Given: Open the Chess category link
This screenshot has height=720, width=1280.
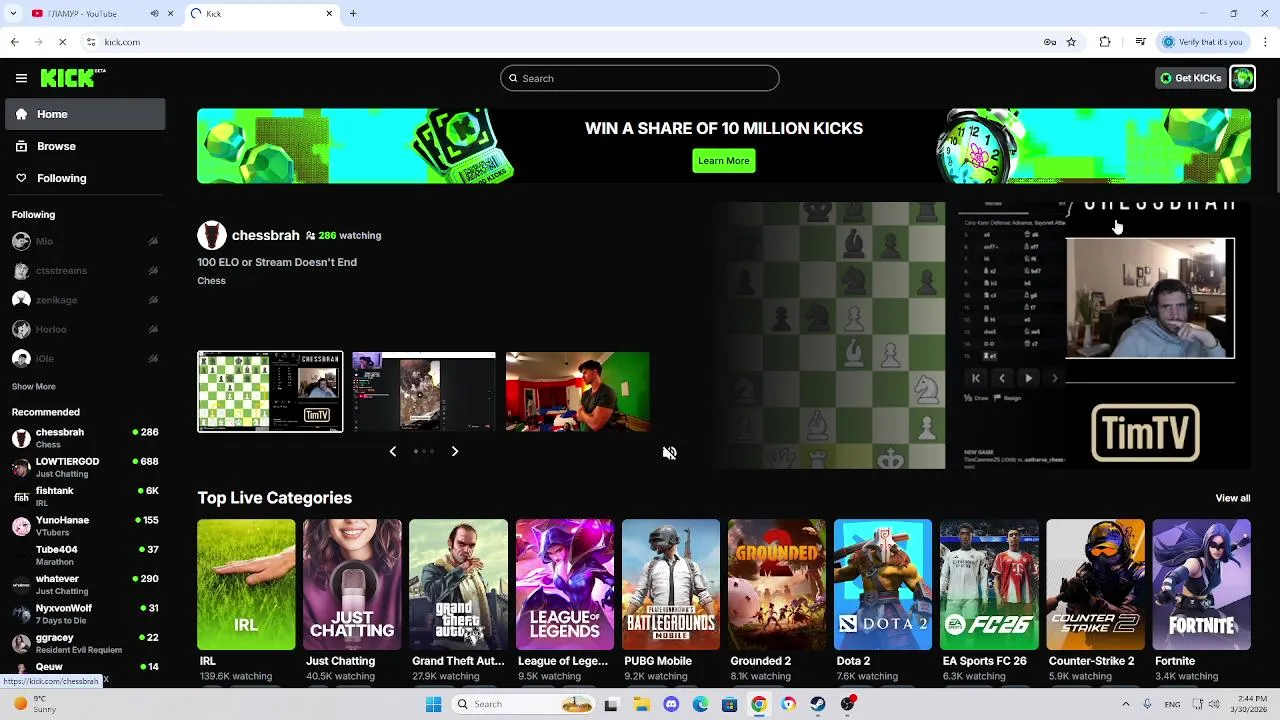Looking at the screenshot, I should tap(211, 281).
